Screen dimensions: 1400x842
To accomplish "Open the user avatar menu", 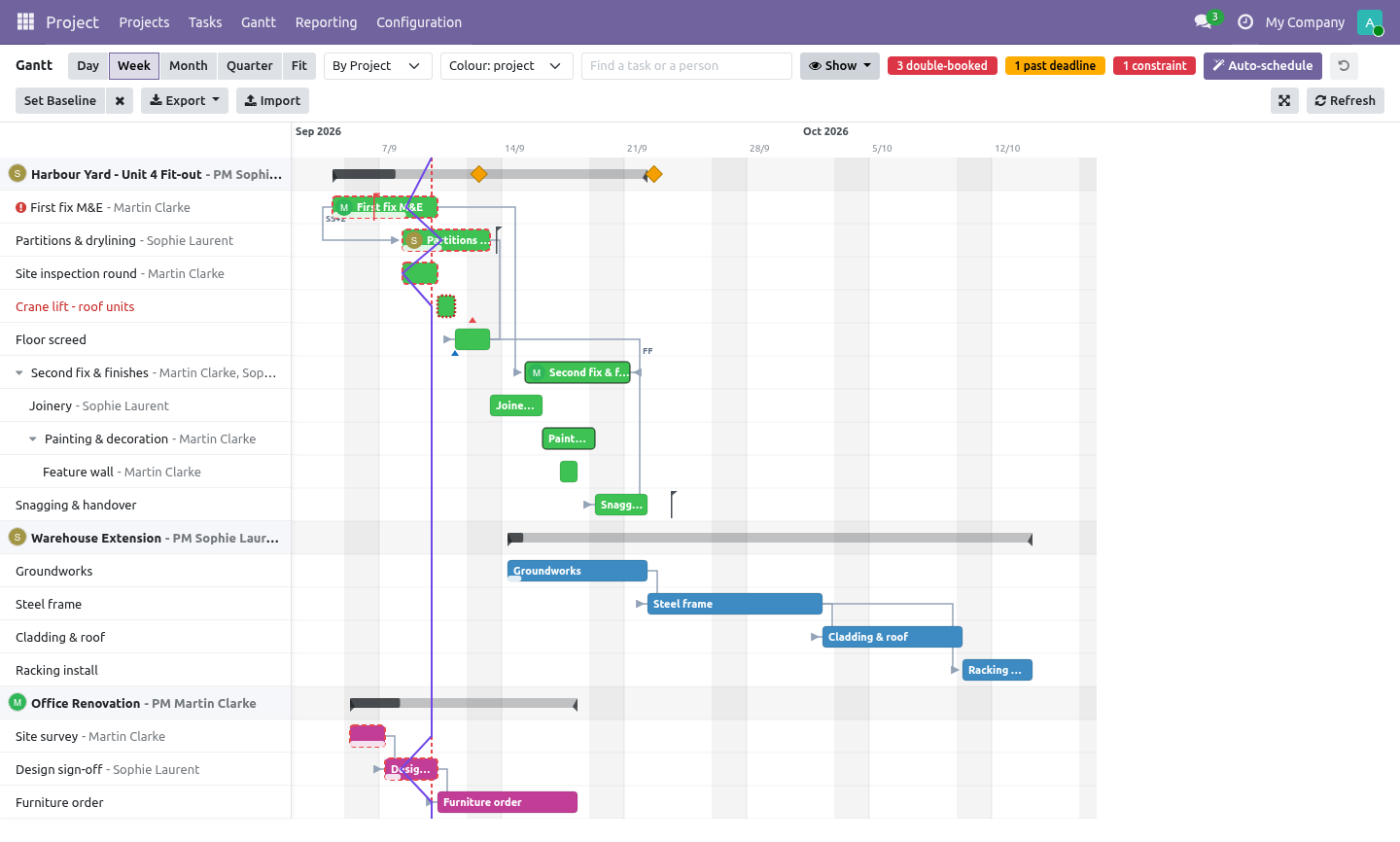I will (1370, 21).
